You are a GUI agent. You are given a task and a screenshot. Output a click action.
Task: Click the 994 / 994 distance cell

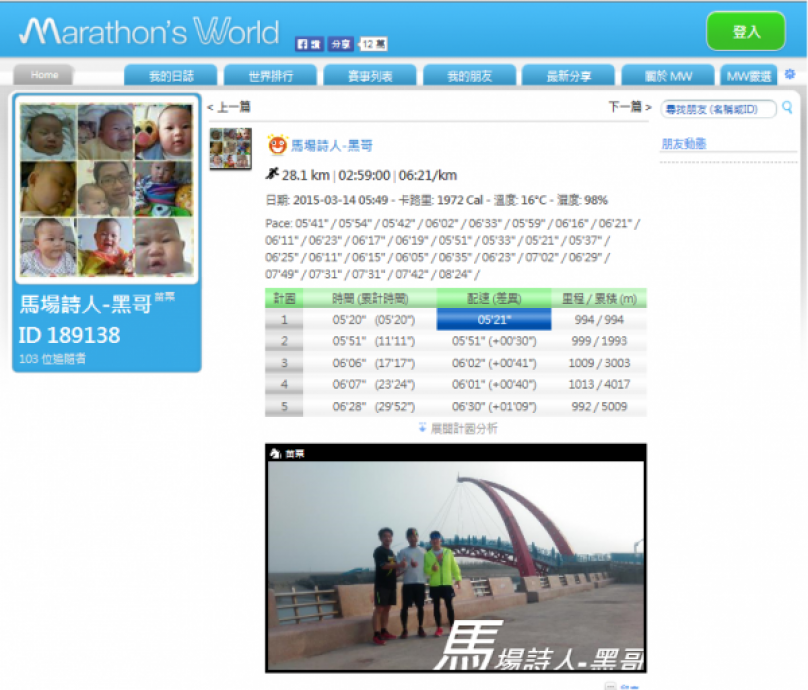click(x=599, y=319)
